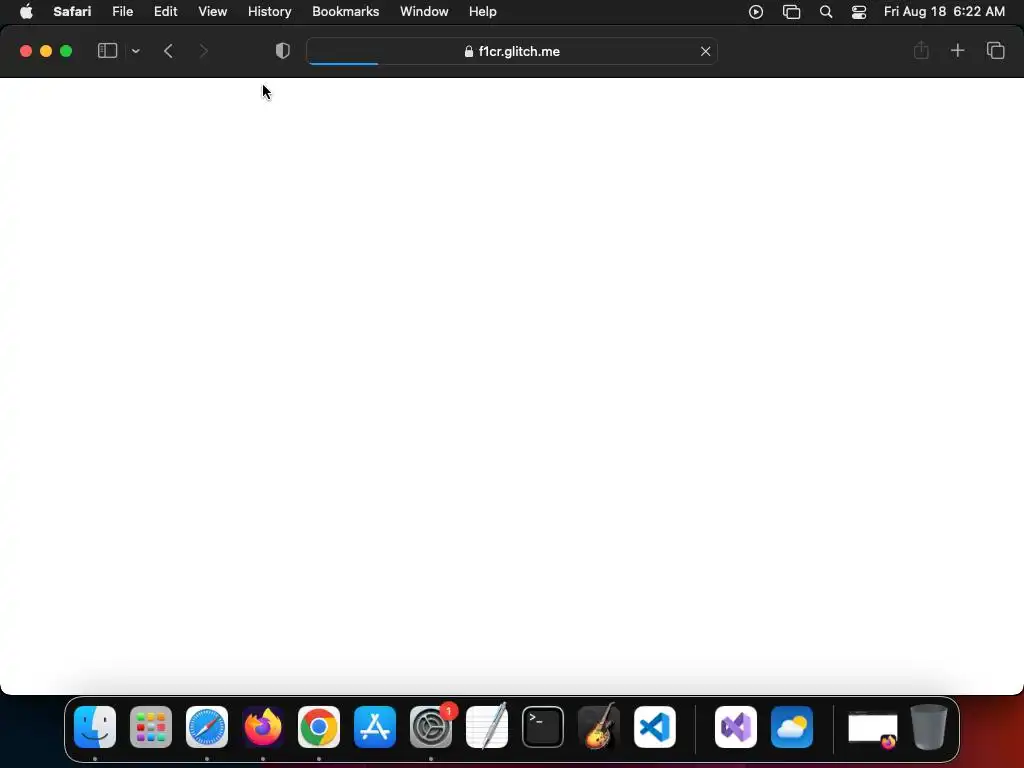
Task: Open the Share button in Safari toolbar
Action: [x=921, y=50]
